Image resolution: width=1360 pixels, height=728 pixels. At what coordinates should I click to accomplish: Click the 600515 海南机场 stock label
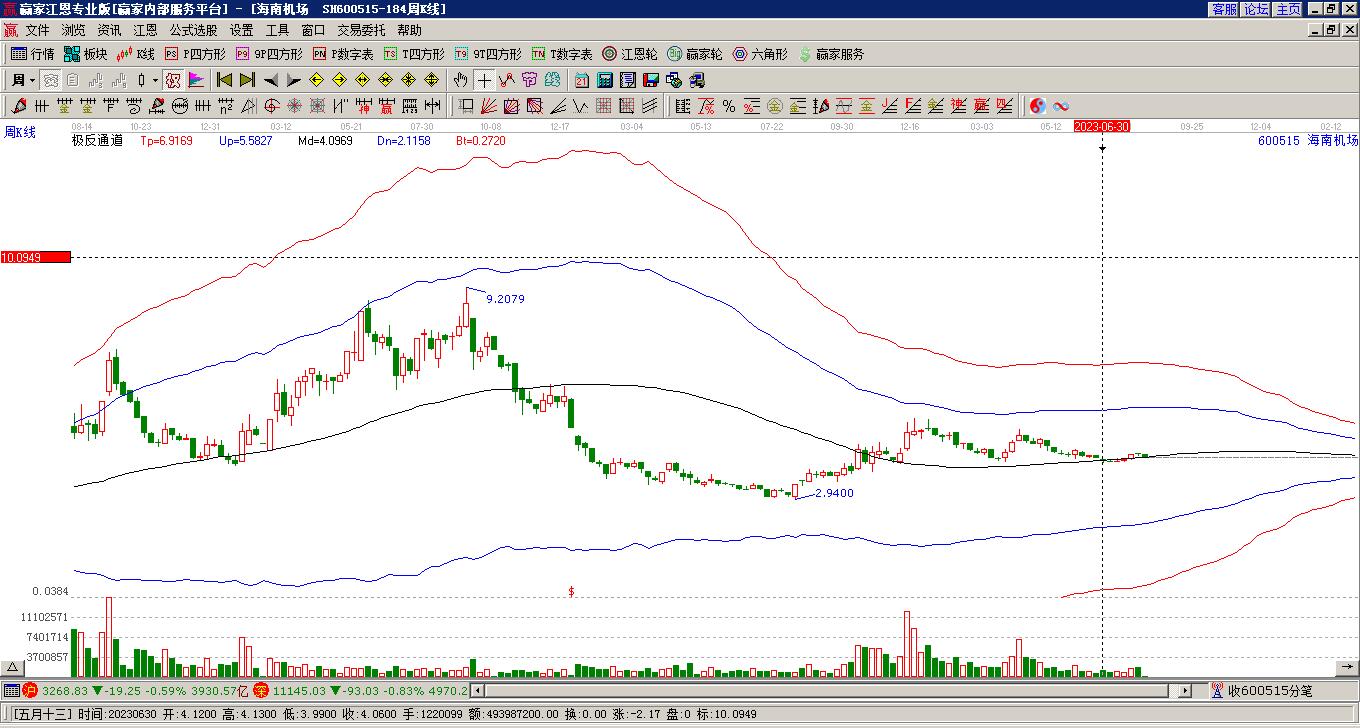[x=1308, y=141]
